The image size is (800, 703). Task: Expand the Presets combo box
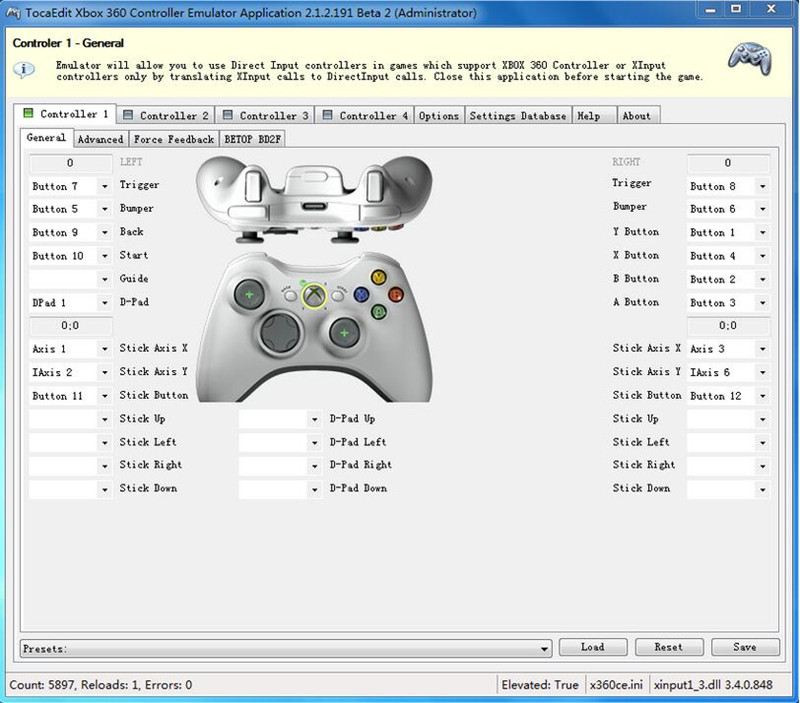pos(544,648)
